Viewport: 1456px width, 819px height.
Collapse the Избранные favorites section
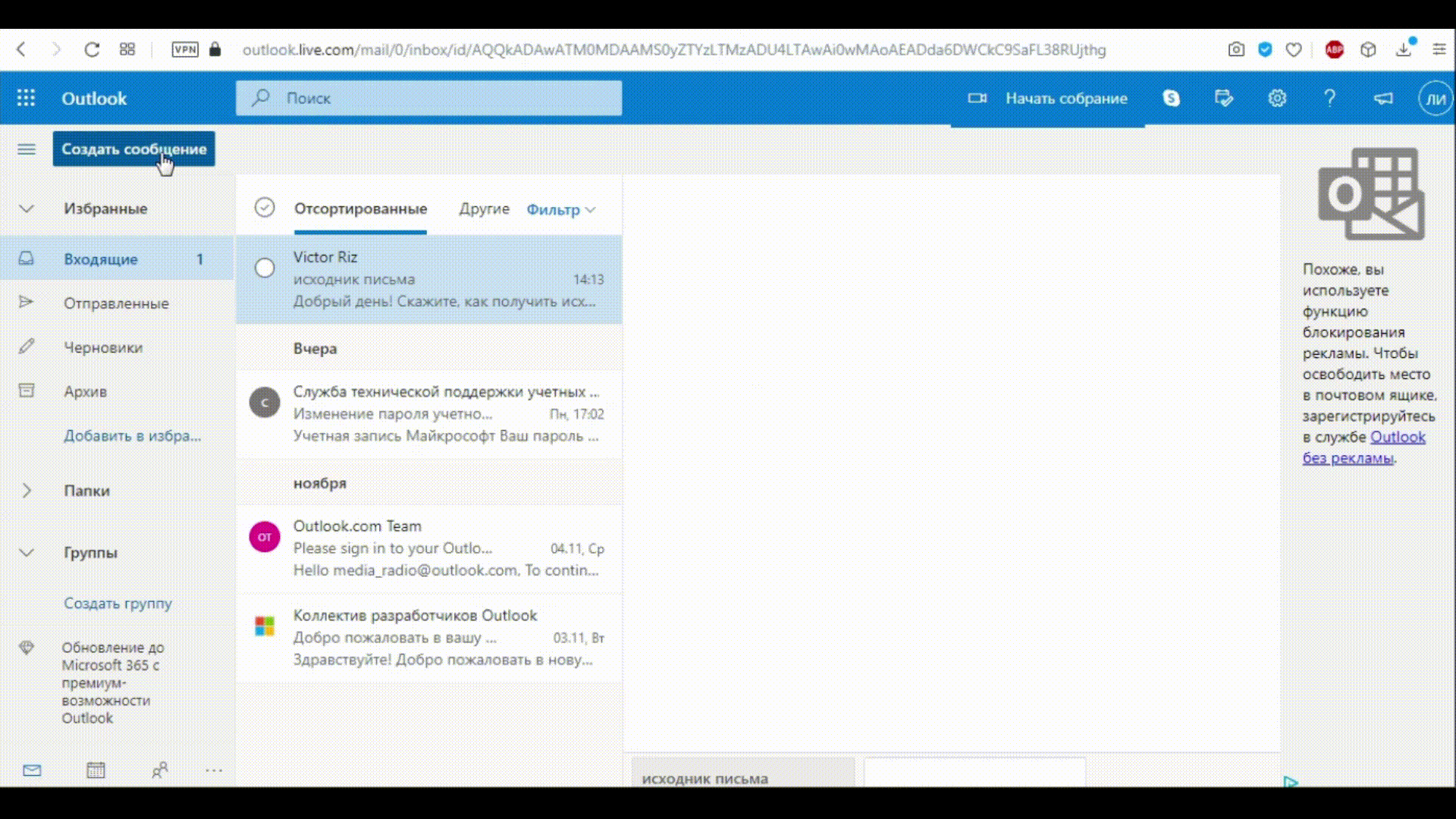27,209
